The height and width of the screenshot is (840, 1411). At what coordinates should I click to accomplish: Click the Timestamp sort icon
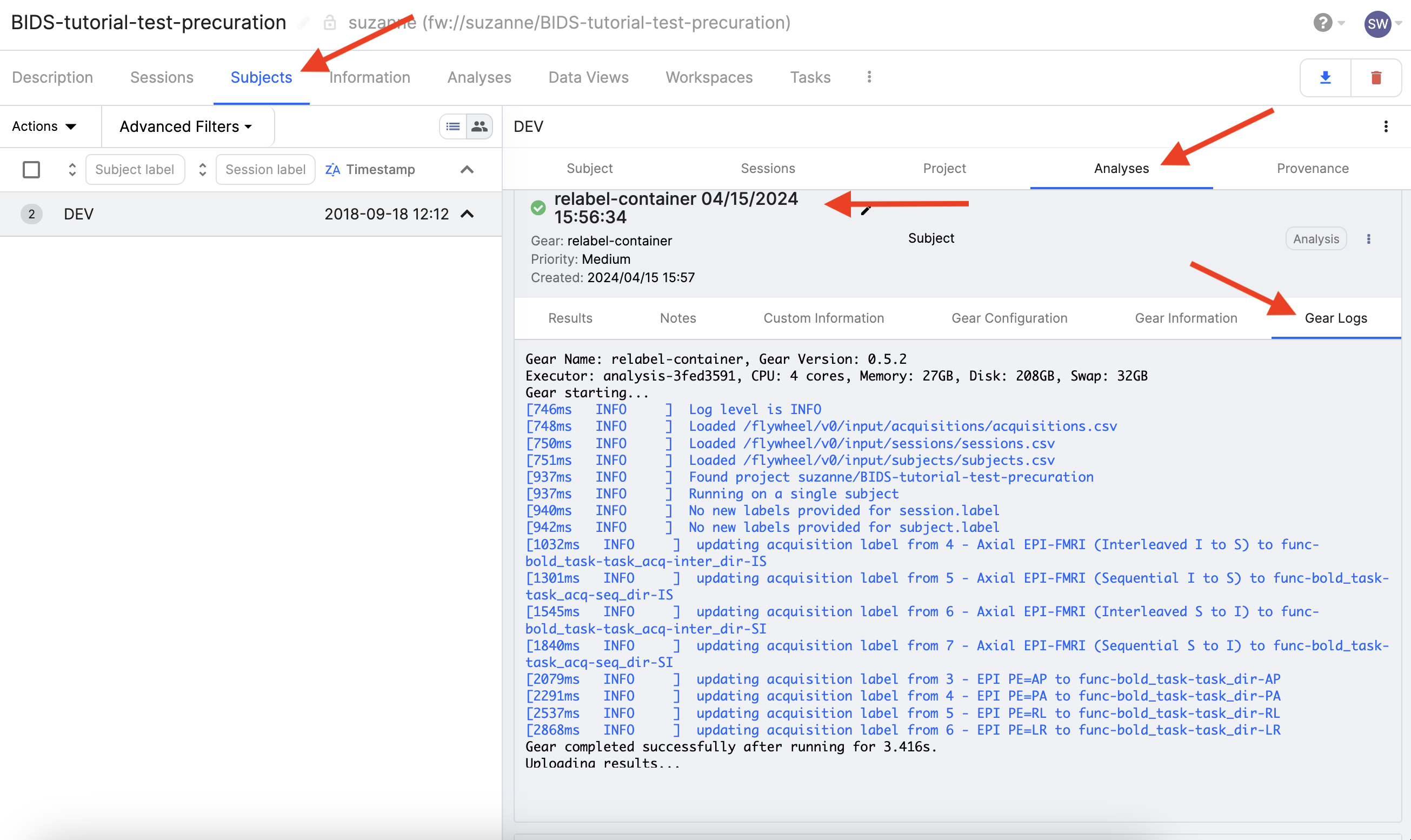click(x=332, y=169)
